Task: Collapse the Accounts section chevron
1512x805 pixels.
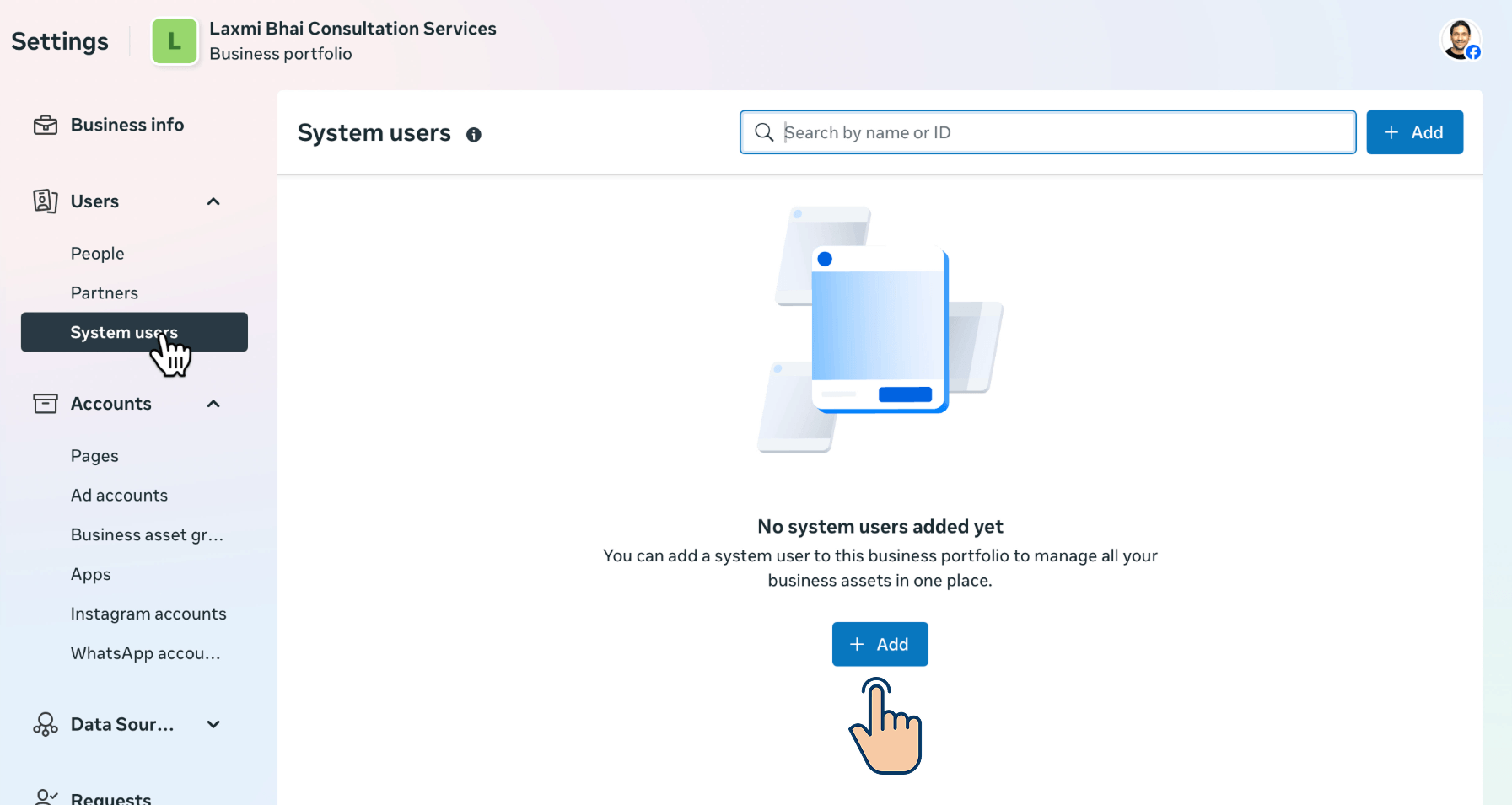Action: tap(213, 404)
